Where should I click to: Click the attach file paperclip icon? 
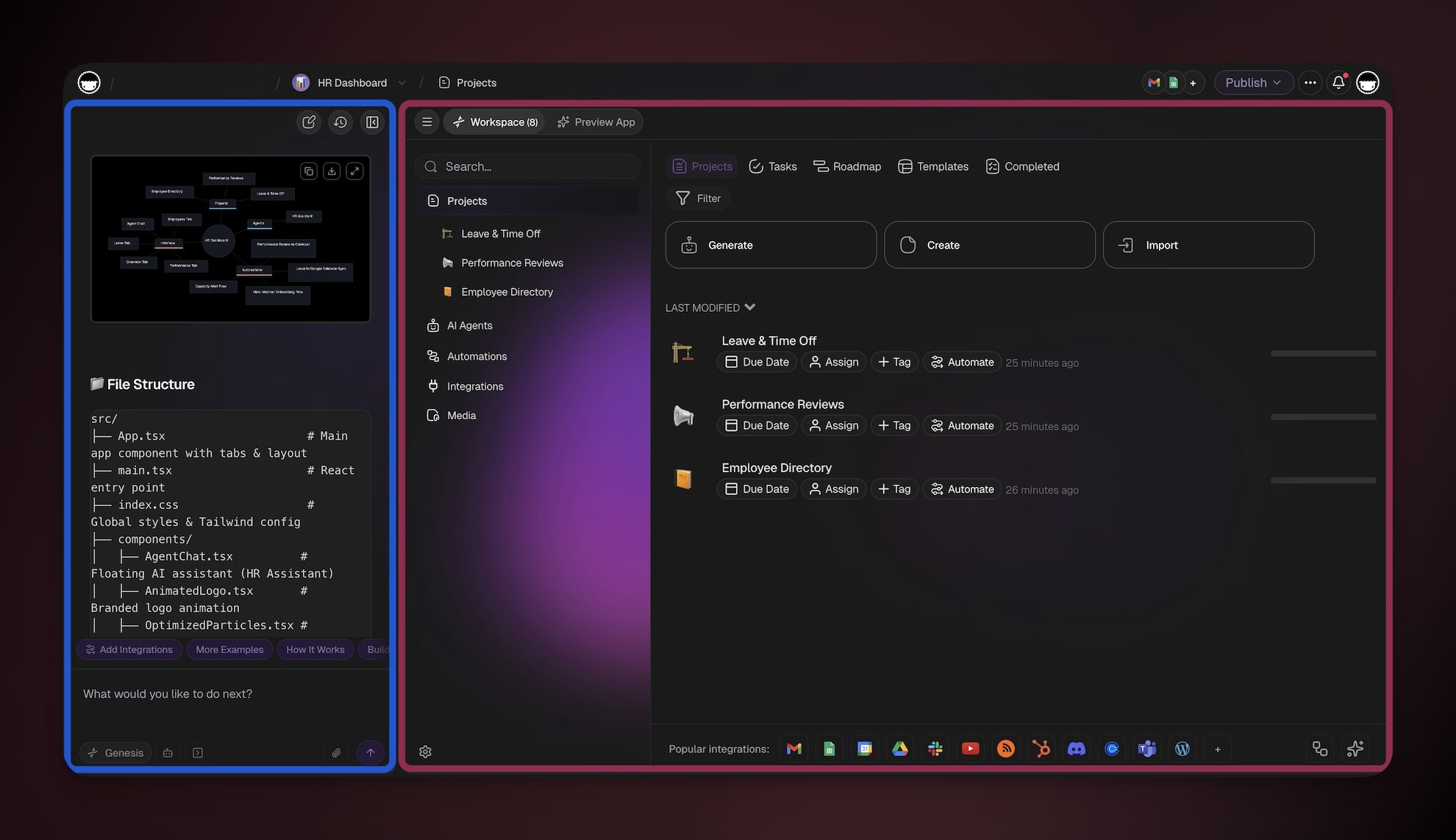[336, 752]
